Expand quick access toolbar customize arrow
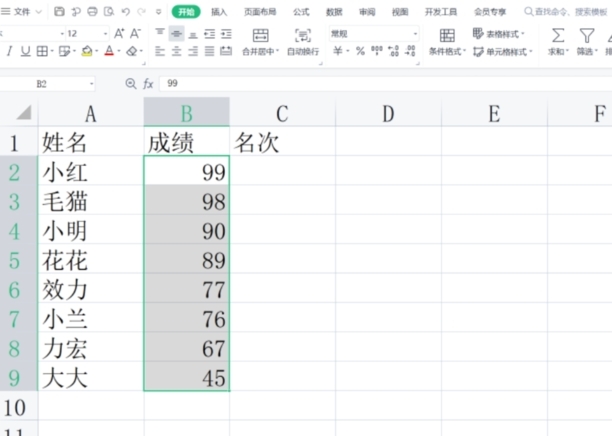The height and width of the screenshot is (436, 612). coord(158,12)
